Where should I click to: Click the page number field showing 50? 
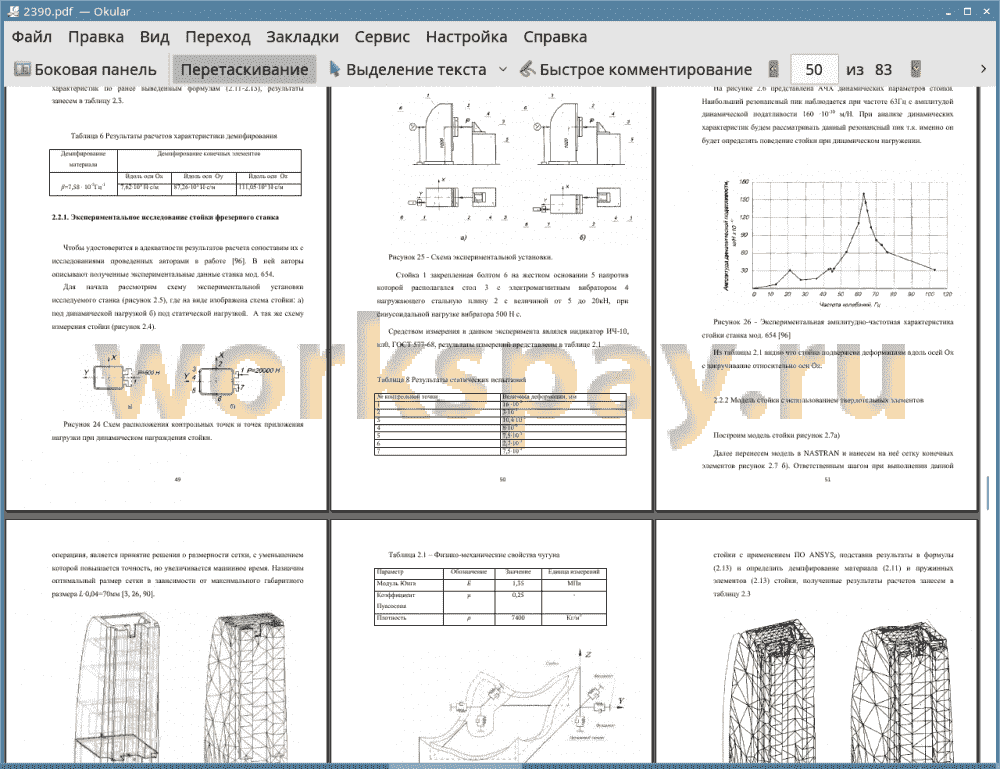(814, 69)
